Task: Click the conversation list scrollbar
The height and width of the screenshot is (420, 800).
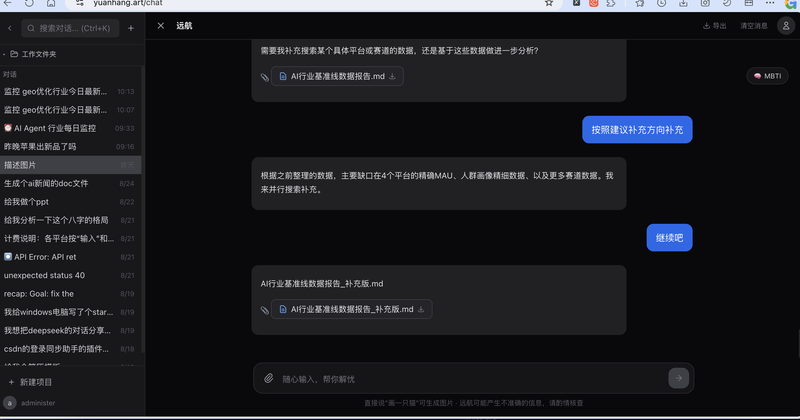Action: [x=143, y=209]
